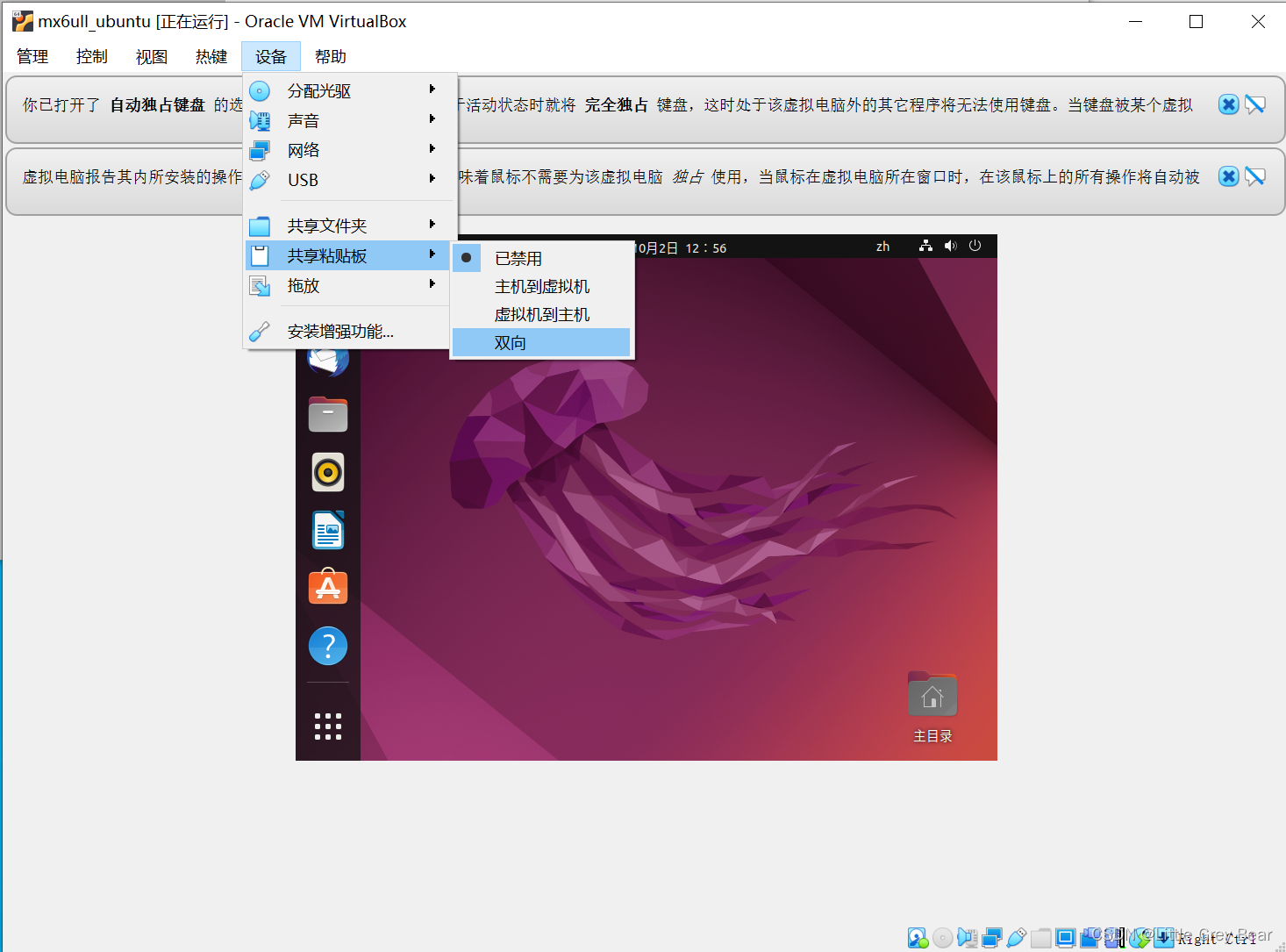Click display settings status bar icon
This screenshot has width=1286, height=952.
tap(1066, 937)
